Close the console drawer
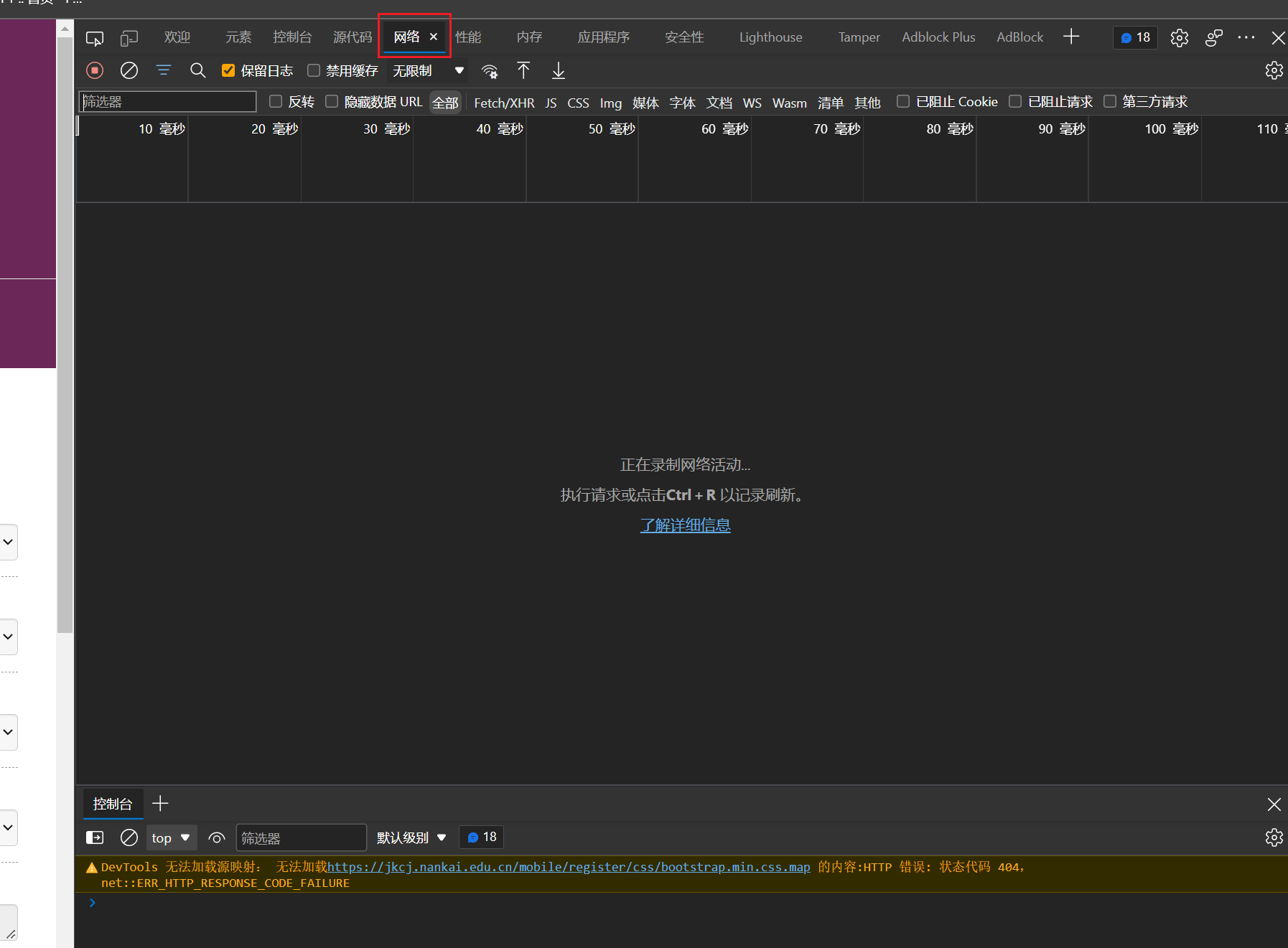This screenshot has height=948, width=1288. click(x=1274, y=804)
